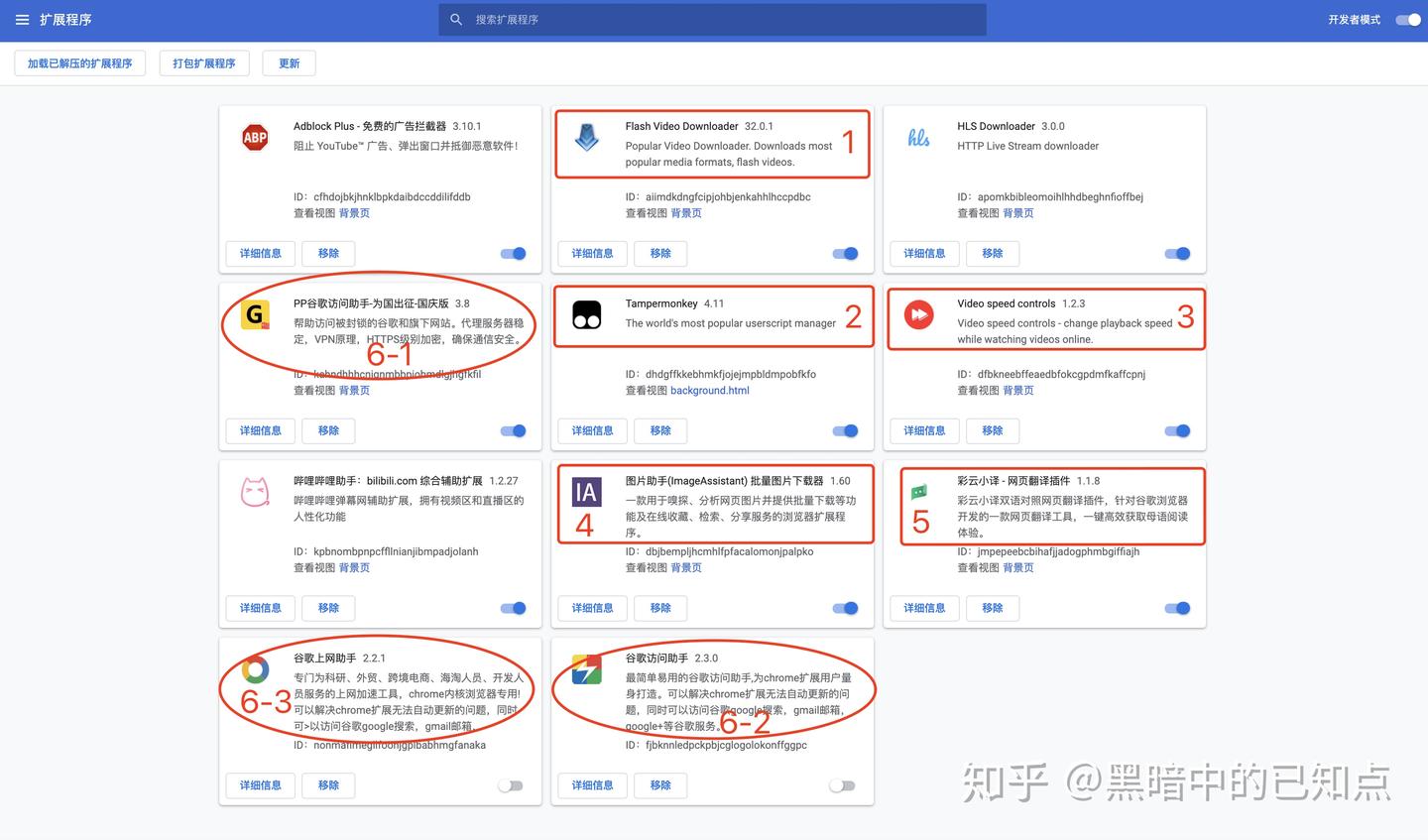The image size is (1428, 840).
Task: Click the Flash Video Downloader arrow icon
Action: [587, 138]
